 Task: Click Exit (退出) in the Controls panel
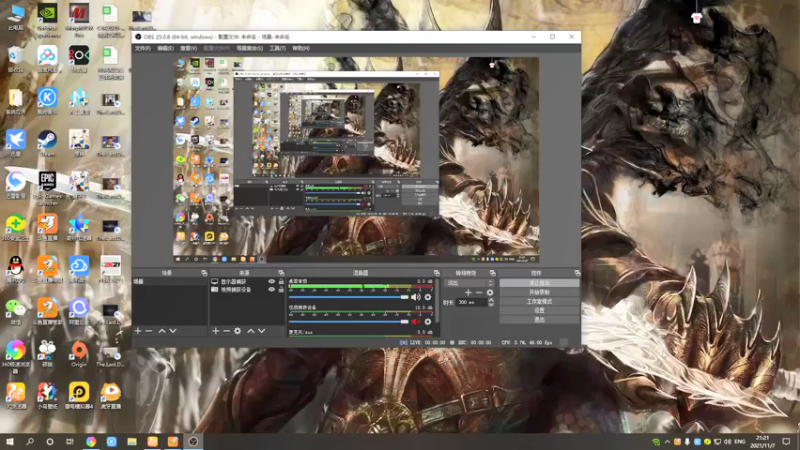coord(539,319)
